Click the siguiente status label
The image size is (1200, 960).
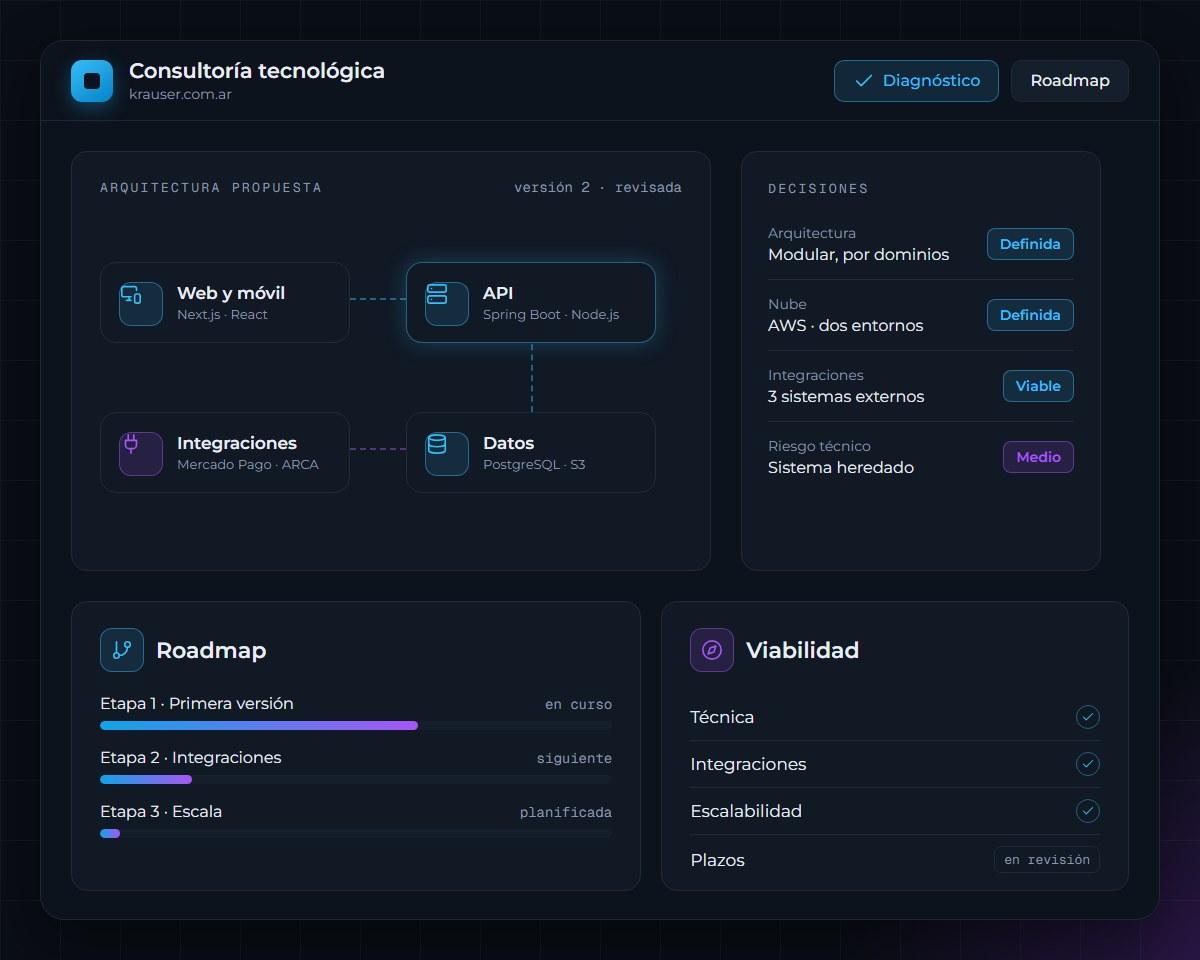574,758
